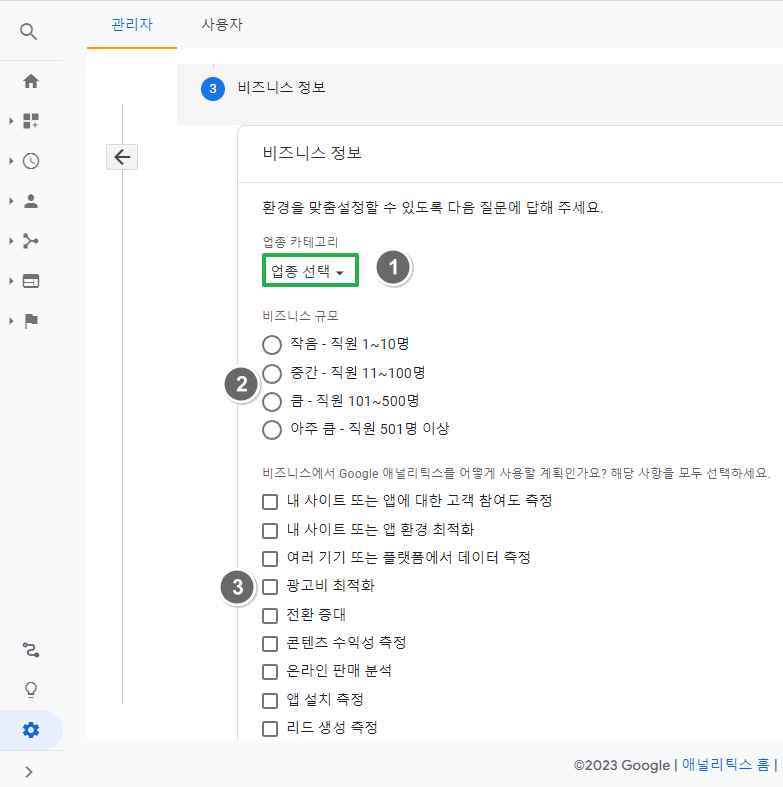
Task: Open the conversions flag icon
Action: coord(31,321)
